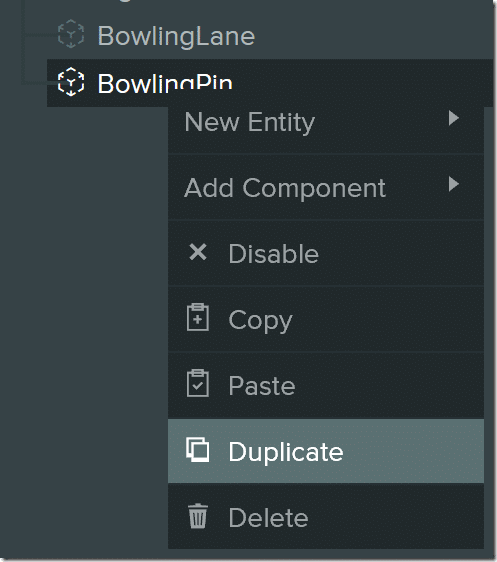Choose Delete to remove the entity

pyautogui.click(x=326, y=517)
